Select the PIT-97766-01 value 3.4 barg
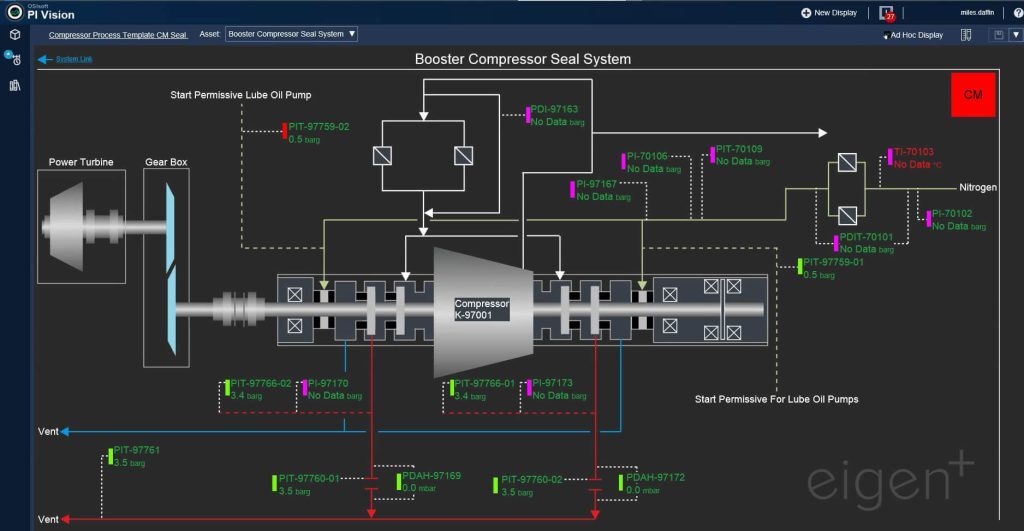 coord(470,396)
